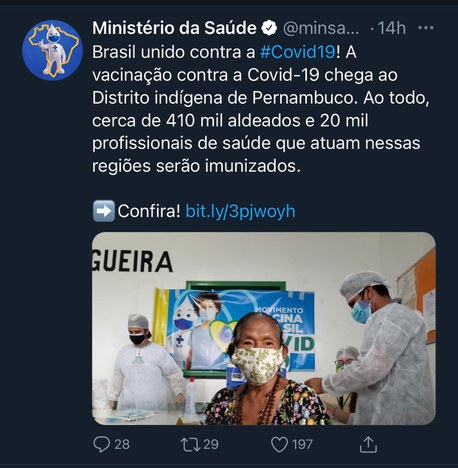
Task: View the 28 replies count
Action: point(122,445)
